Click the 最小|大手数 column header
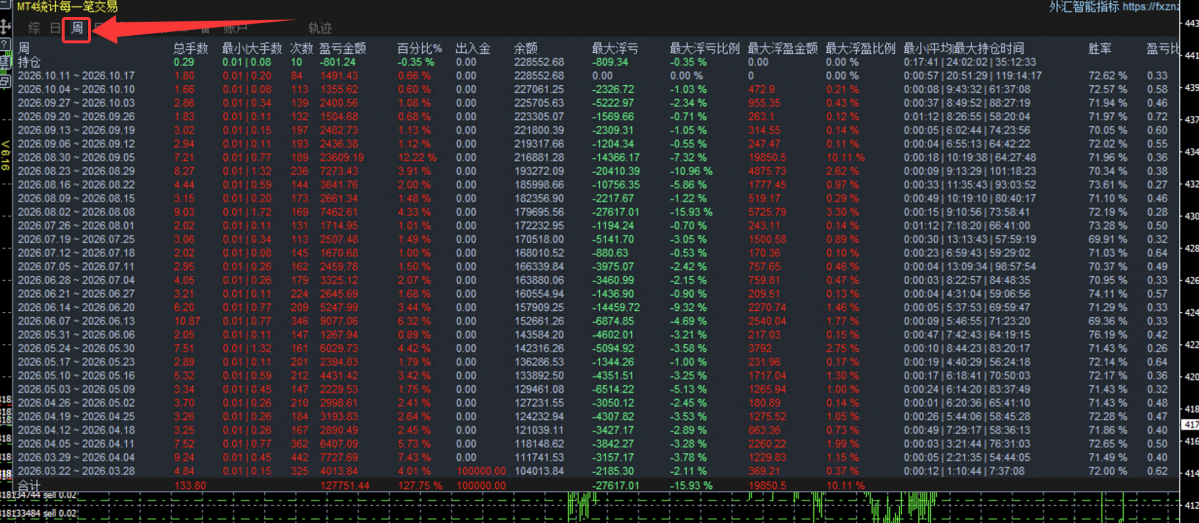This screenshot has width=1199, height=523. coord(252,48)
